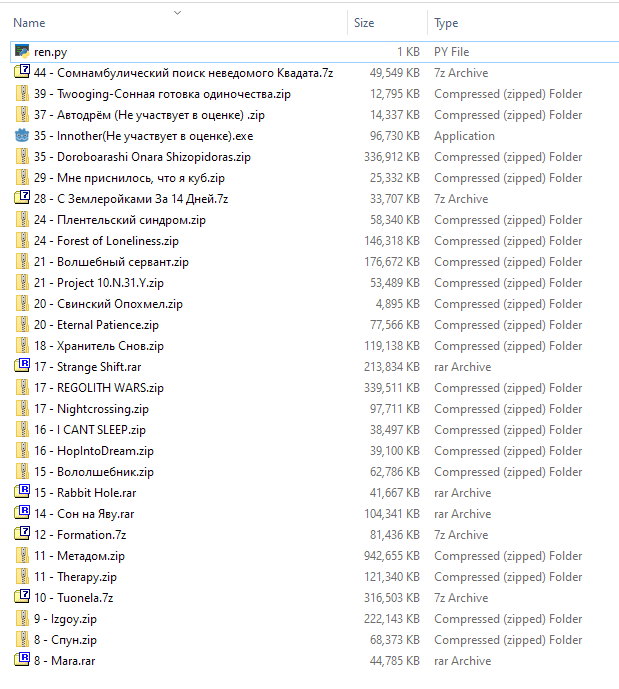Click the zip icon for Forest of Loneliness
This screenshot has height=689, width=619.
[x=22, y=241]
